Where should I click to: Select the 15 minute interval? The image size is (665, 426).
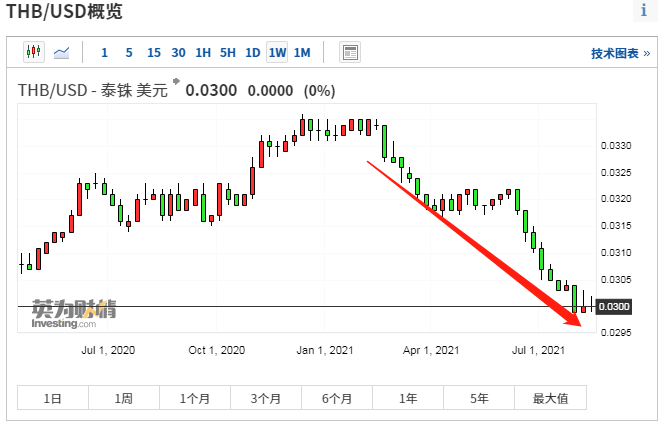pyautogui.click(x=154, y=53)
